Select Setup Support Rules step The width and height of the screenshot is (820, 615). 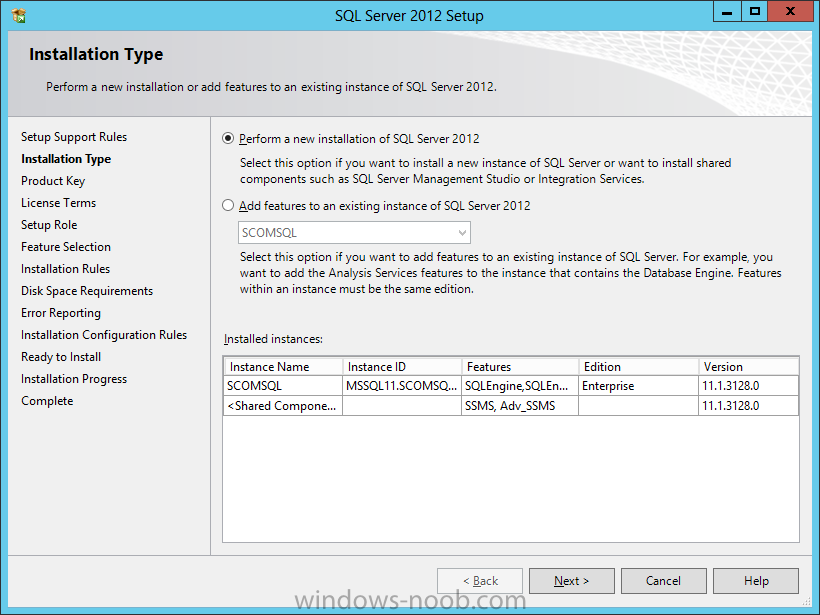(74, 137)
